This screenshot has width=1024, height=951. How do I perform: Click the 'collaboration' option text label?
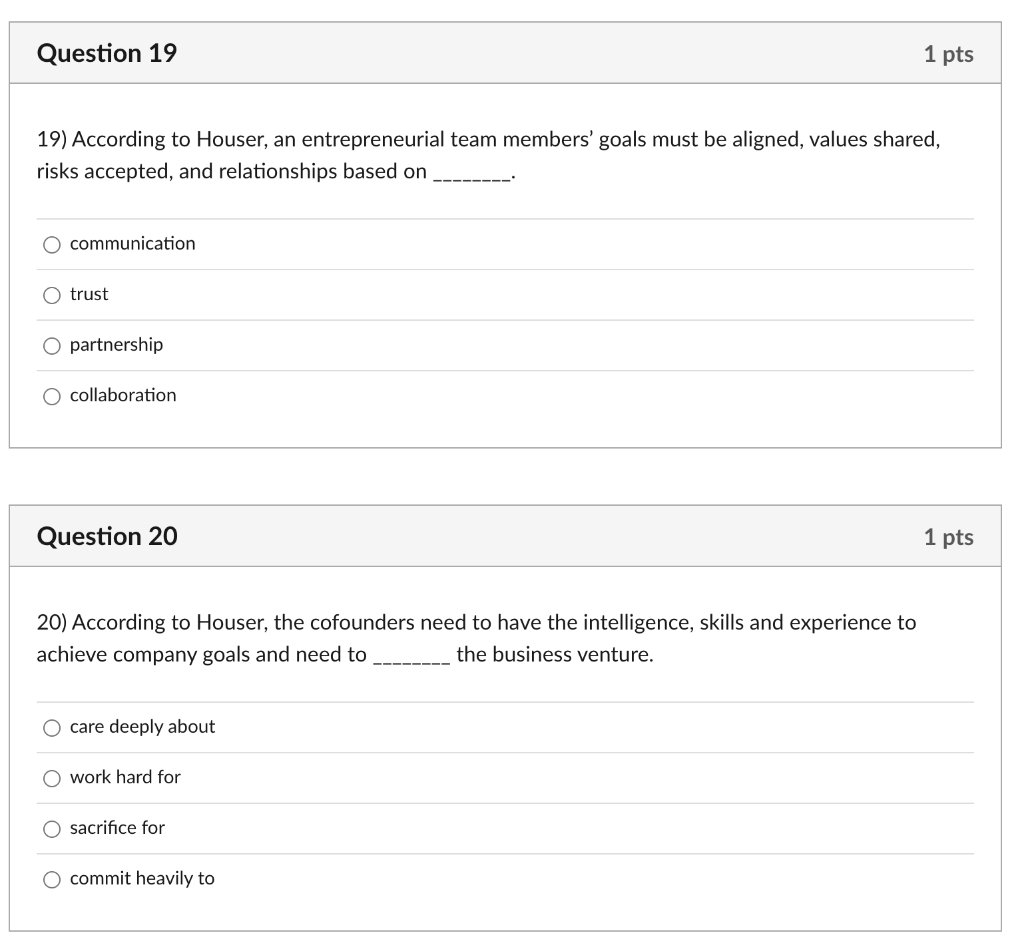[122, 396]
